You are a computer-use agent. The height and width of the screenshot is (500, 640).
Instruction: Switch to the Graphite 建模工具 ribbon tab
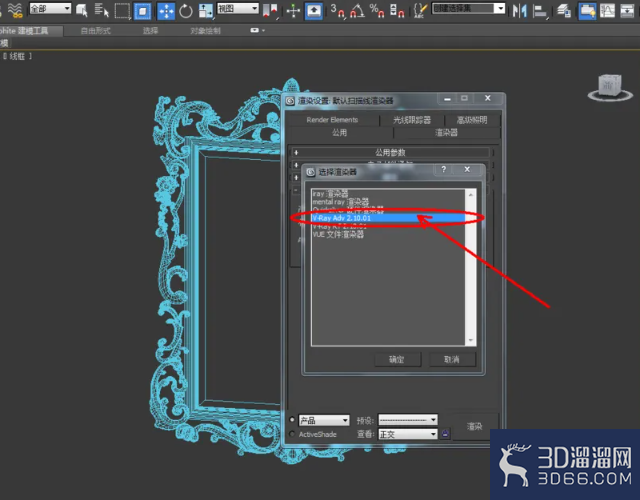click(31, 31)
